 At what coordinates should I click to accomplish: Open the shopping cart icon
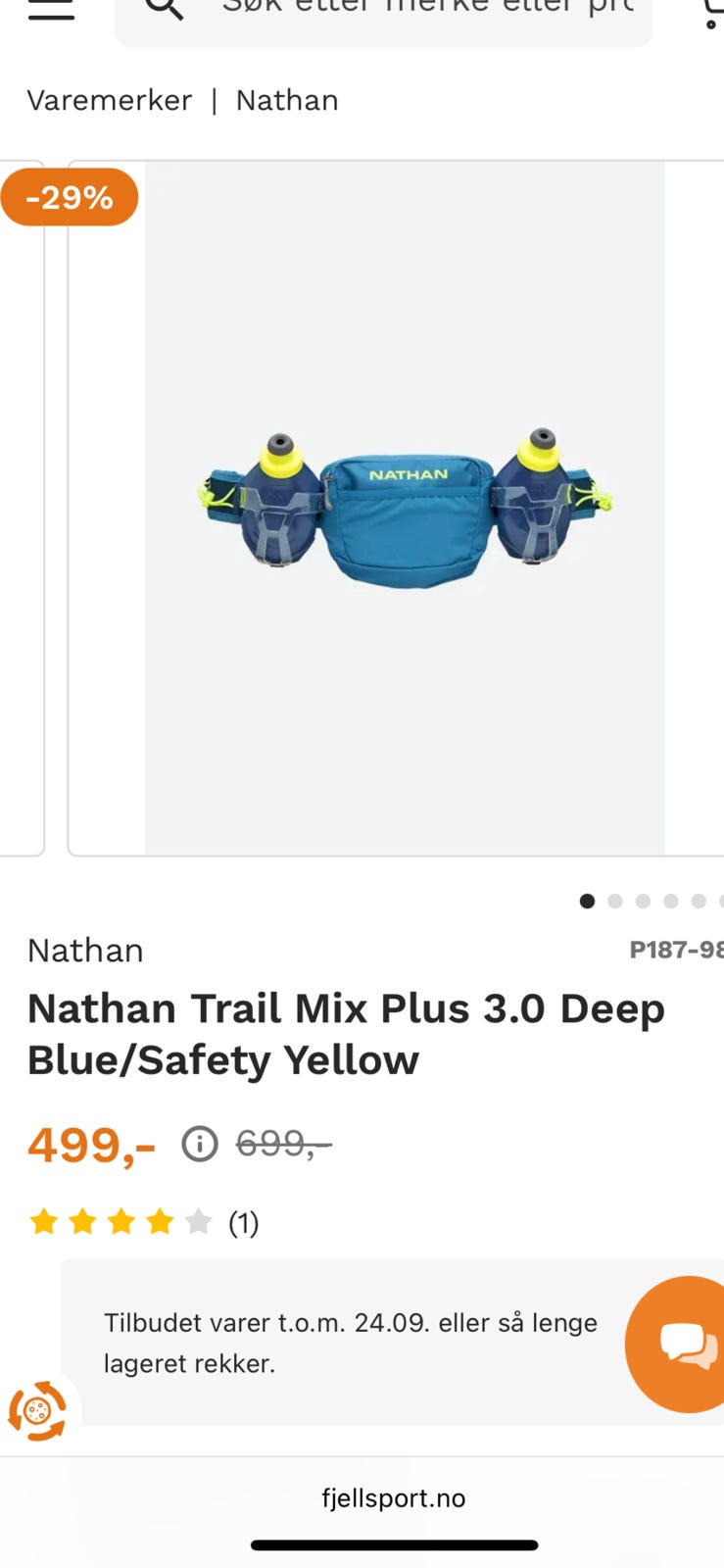712,12
